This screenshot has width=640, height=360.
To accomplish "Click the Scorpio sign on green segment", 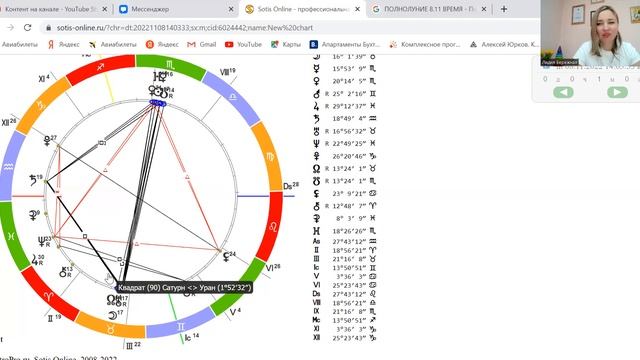I will coord(170,64).
